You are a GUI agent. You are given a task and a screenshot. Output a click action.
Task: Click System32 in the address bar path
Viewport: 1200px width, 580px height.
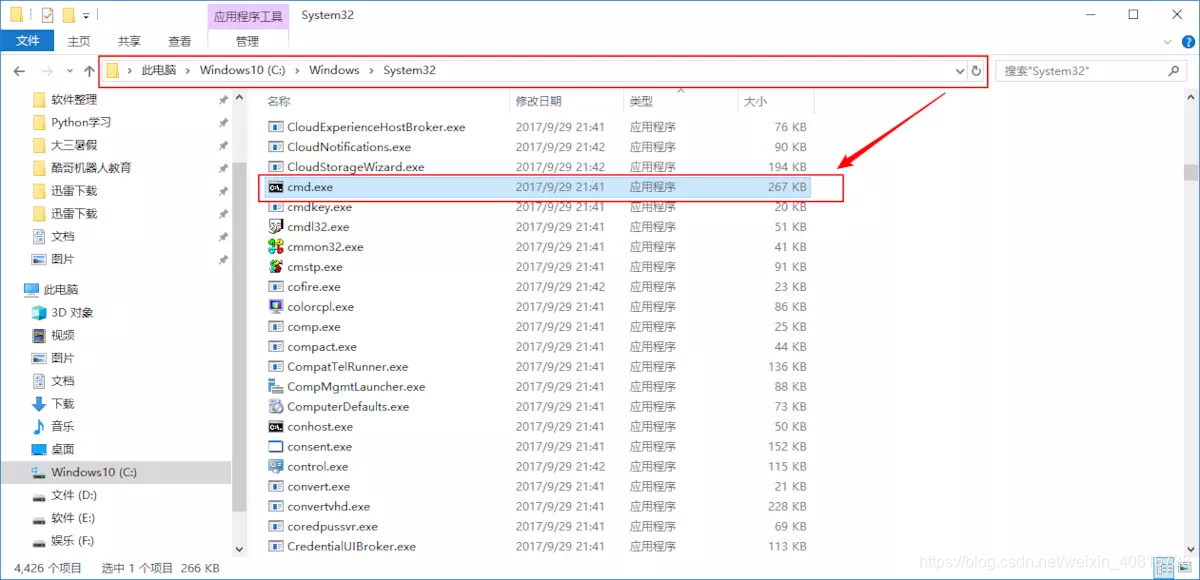(x=409, y=71)
